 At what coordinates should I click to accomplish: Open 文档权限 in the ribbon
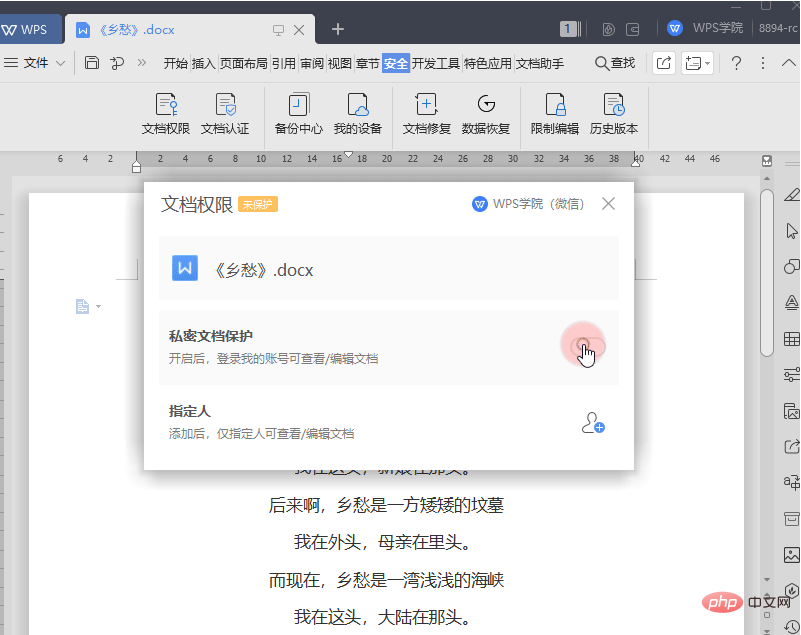165,115
